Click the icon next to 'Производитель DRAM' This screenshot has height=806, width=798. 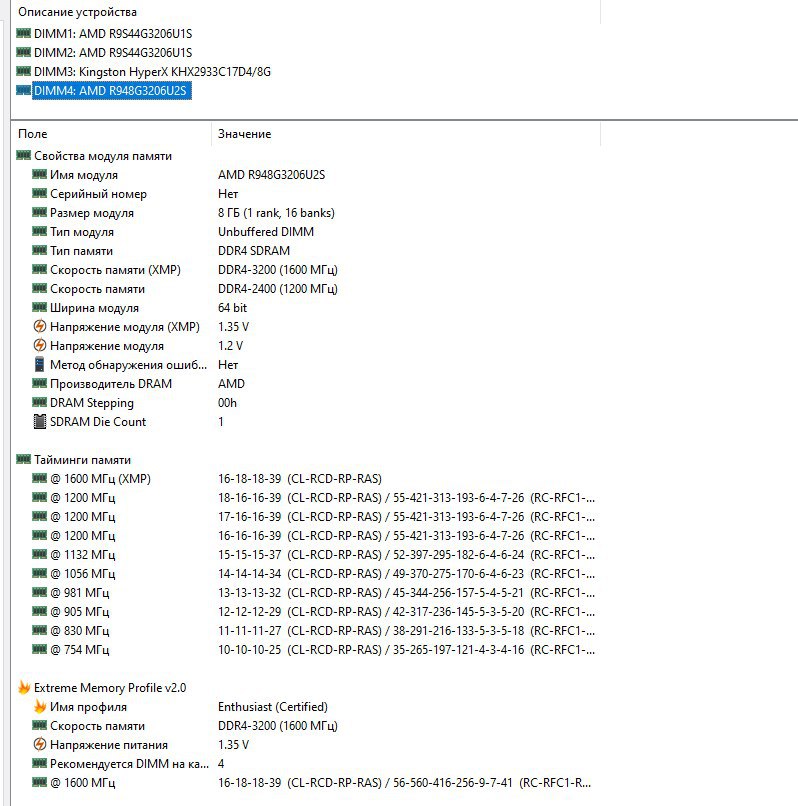(40, 383)
